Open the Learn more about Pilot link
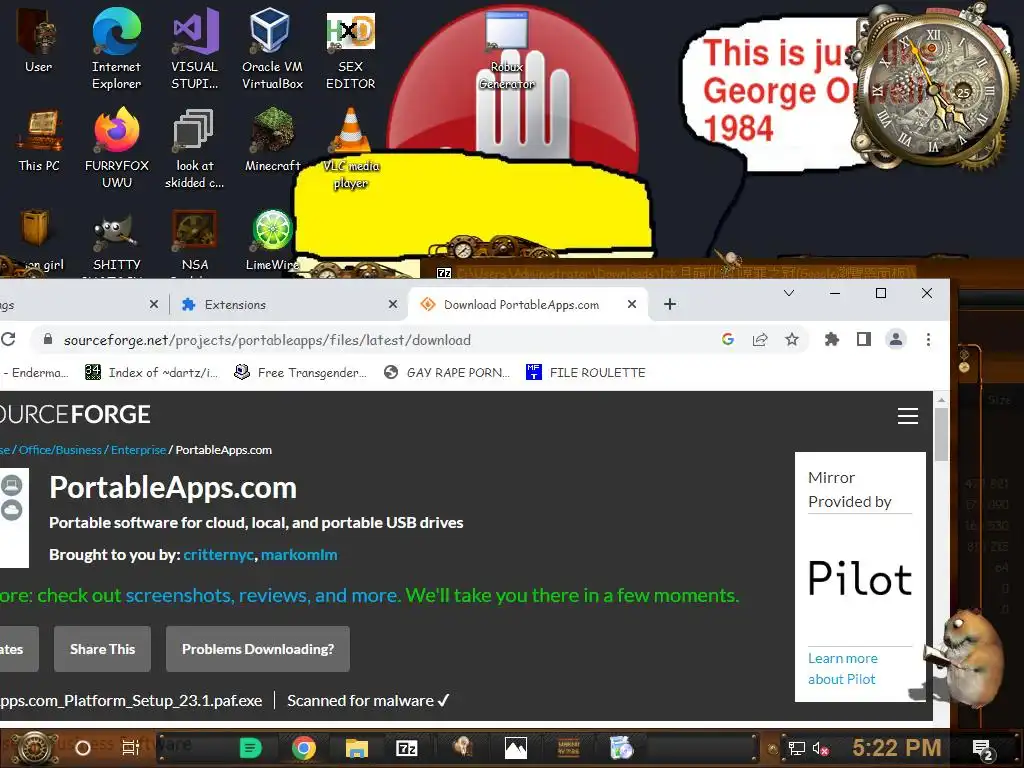1024x768 pixels. click(843, 669)
